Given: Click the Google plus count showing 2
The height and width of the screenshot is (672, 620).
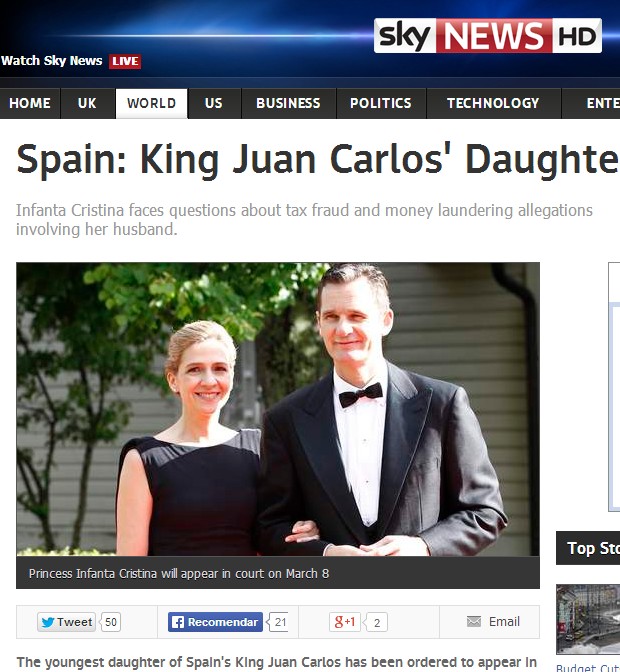Looking at the screenshot, I should [376, 622].
